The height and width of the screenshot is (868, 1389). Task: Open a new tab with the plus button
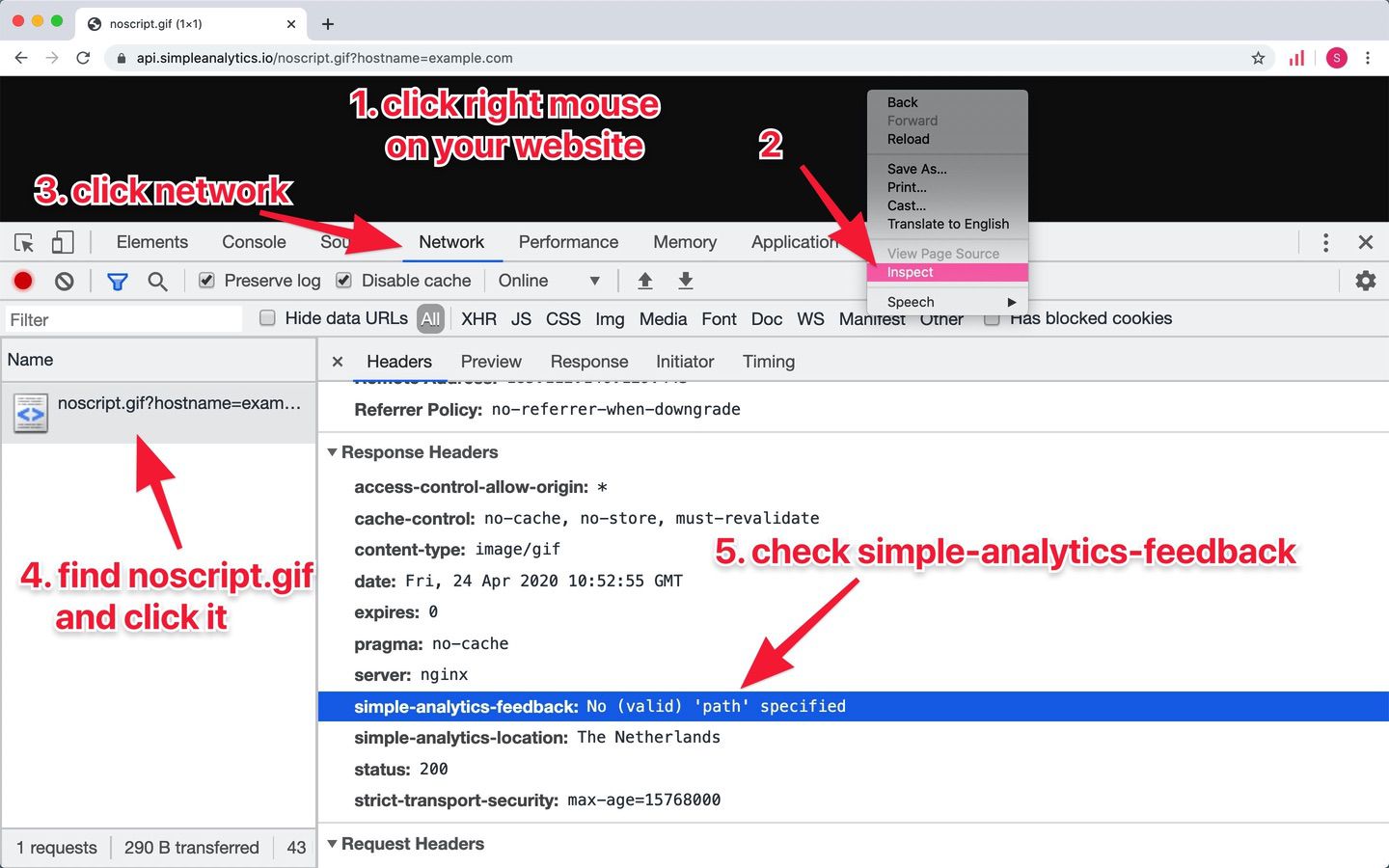point(328,24)
